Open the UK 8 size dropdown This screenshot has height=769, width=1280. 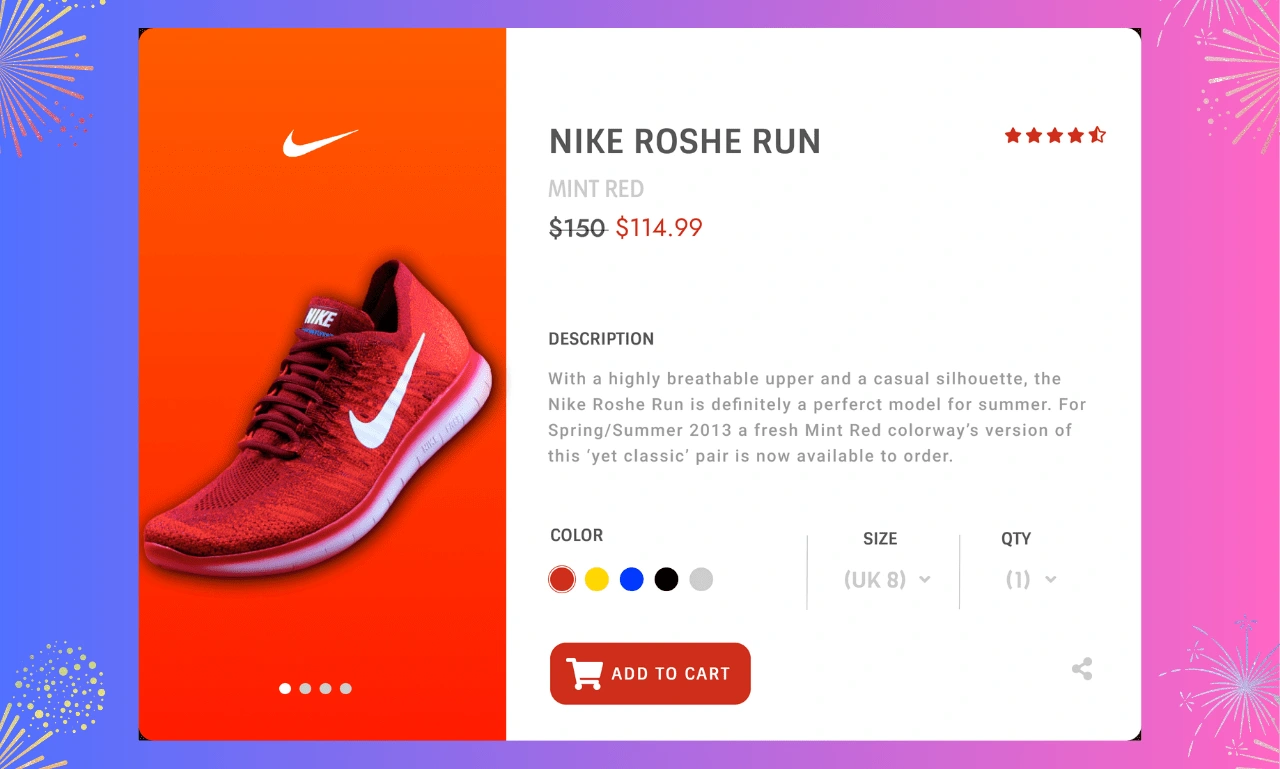(x=886, y=580)
